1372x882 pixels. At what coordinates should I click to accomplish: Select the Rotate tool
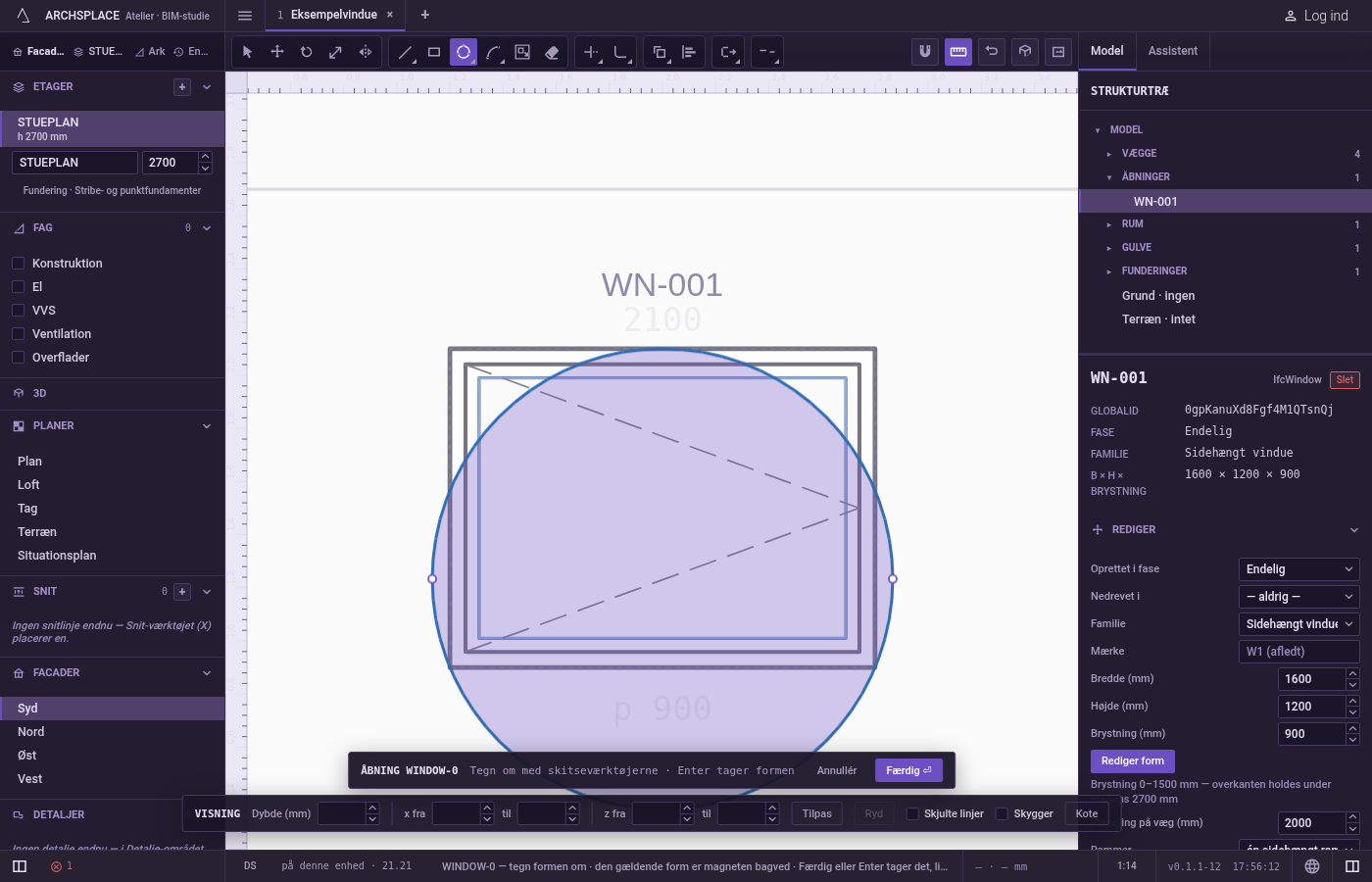[307, 52]
